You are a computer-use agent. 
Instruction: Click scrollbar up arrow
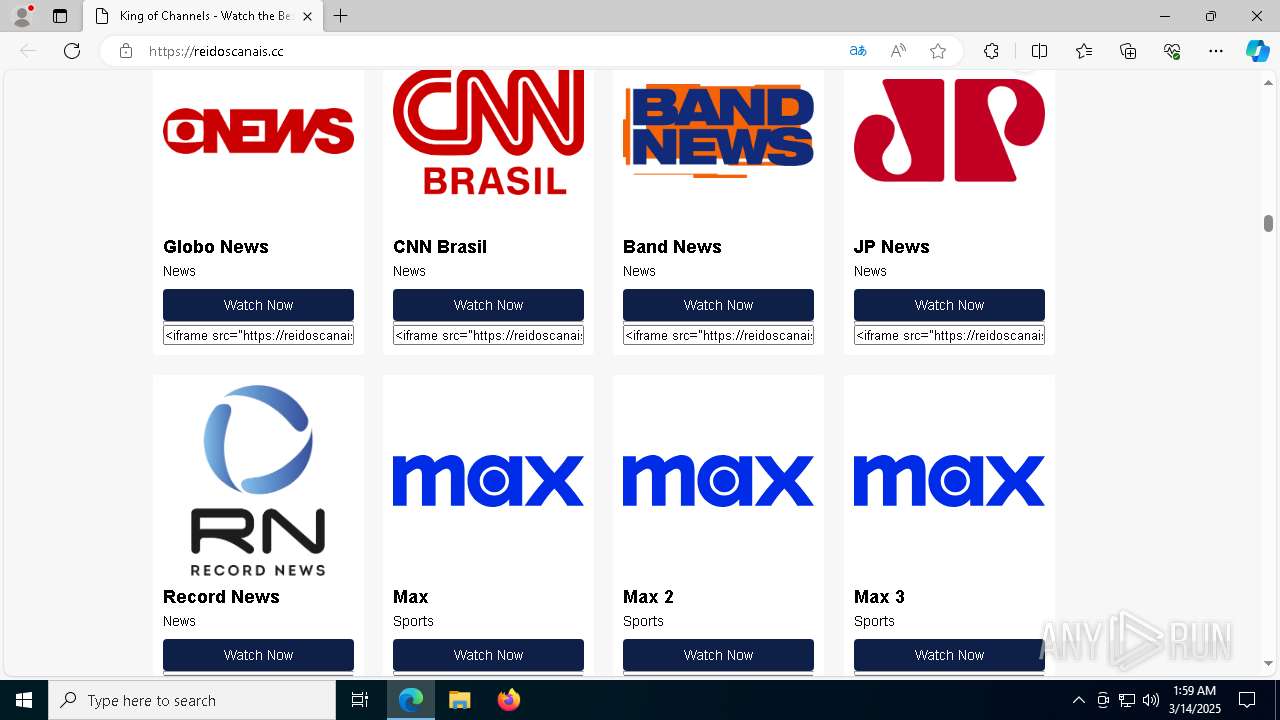coord(1268,82)
